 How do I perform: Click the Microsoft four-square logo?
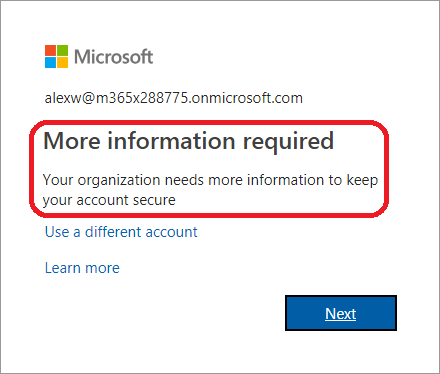pyautogui.click(x=57, y=56)
